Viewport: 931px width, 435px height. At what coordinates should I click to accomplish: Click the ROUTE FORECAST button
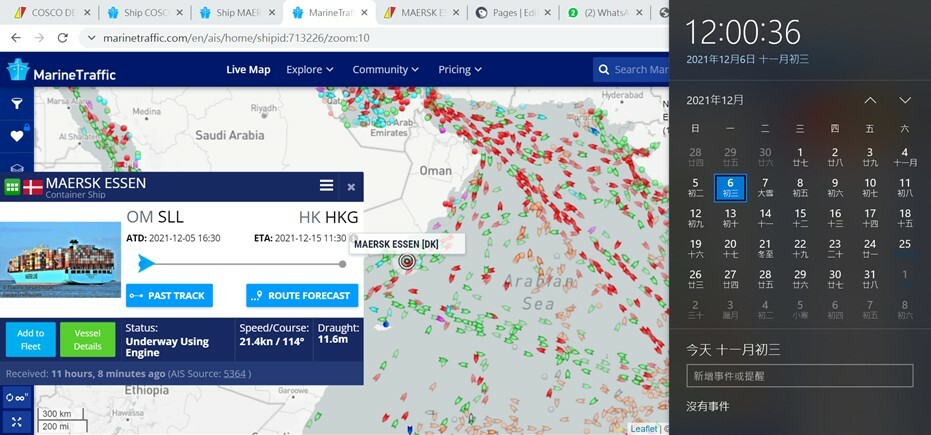click(x=302, y=295)
